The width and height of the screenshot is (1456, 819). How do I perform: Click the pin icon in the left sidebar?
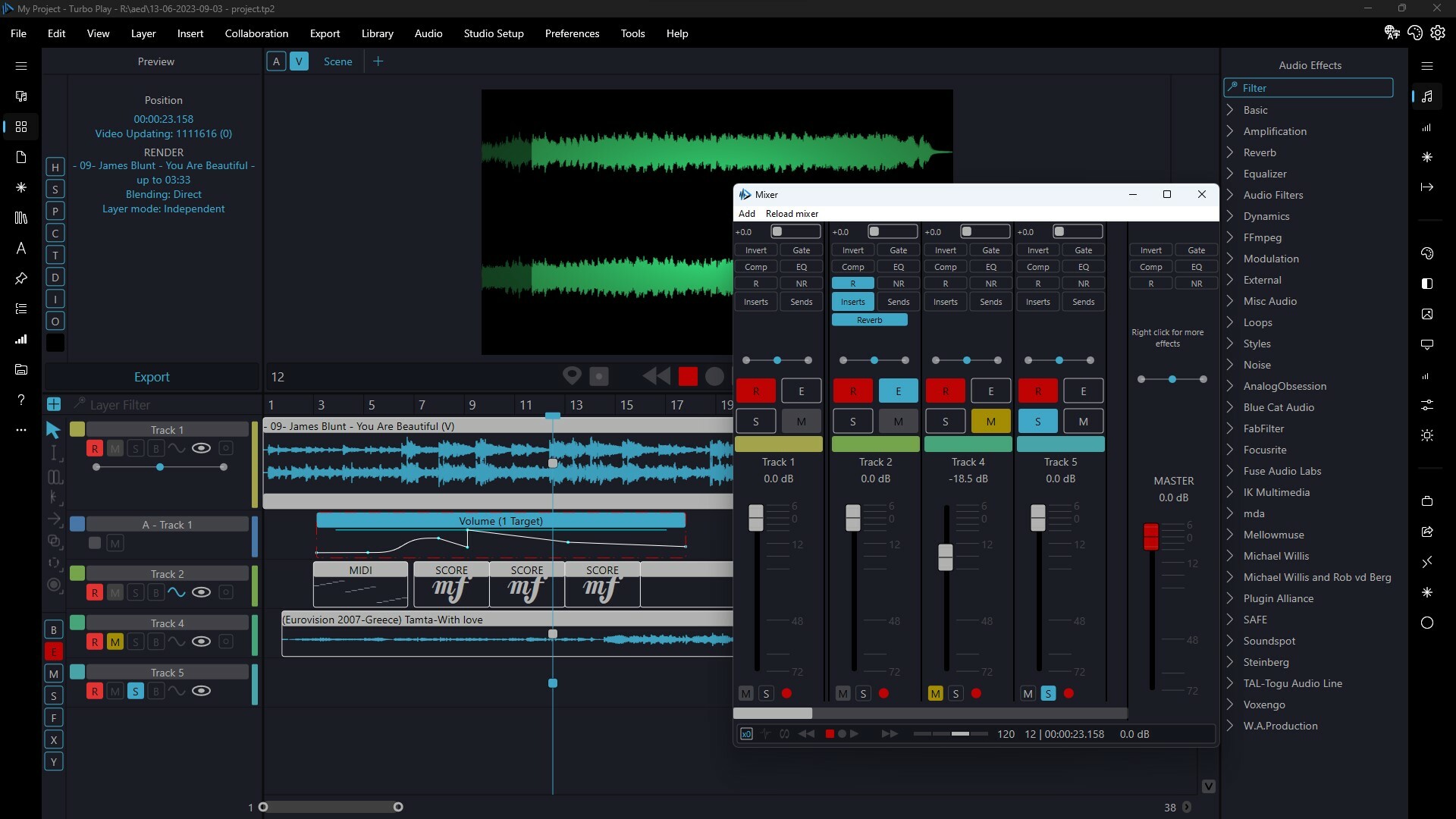(x=21, y=278)
